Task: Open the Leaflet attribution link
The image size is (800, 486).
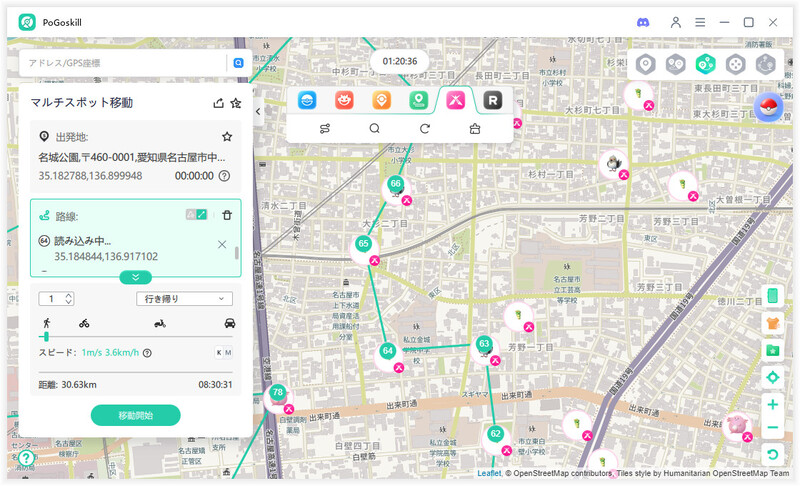Action: 489,473
